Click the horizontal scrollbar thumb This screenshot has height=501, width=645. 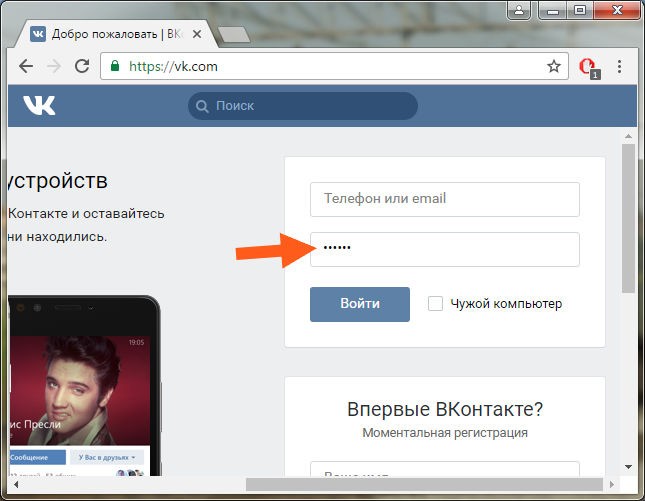424,485
